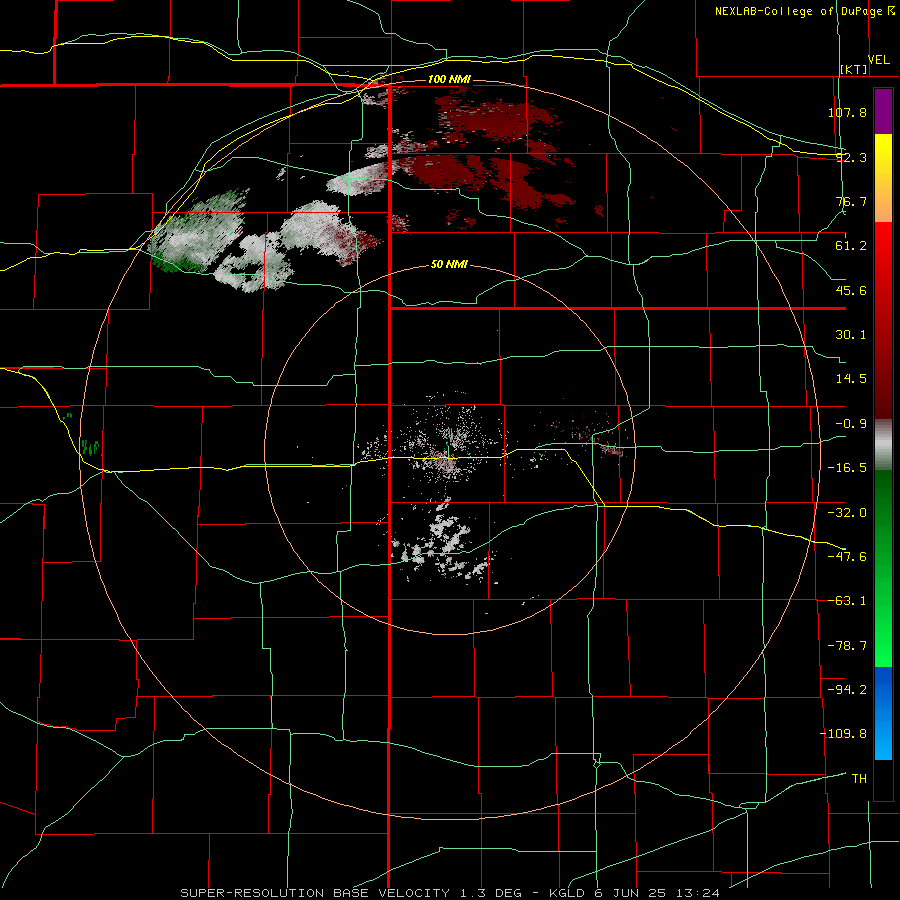Screen dimensions: 900x900
Task: Click the 100 NMI range ring label
Action: coord(449,79)
